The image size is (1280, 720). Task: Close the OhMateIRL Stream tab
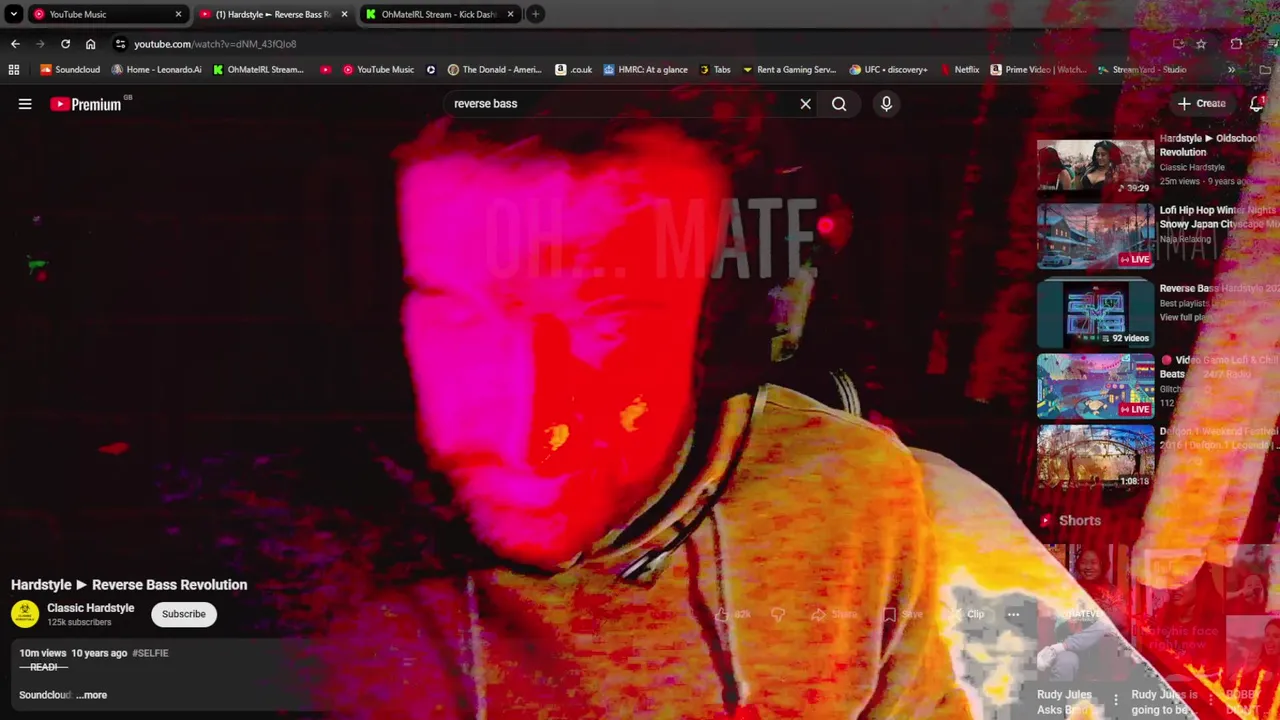click(x=510, y=14)
